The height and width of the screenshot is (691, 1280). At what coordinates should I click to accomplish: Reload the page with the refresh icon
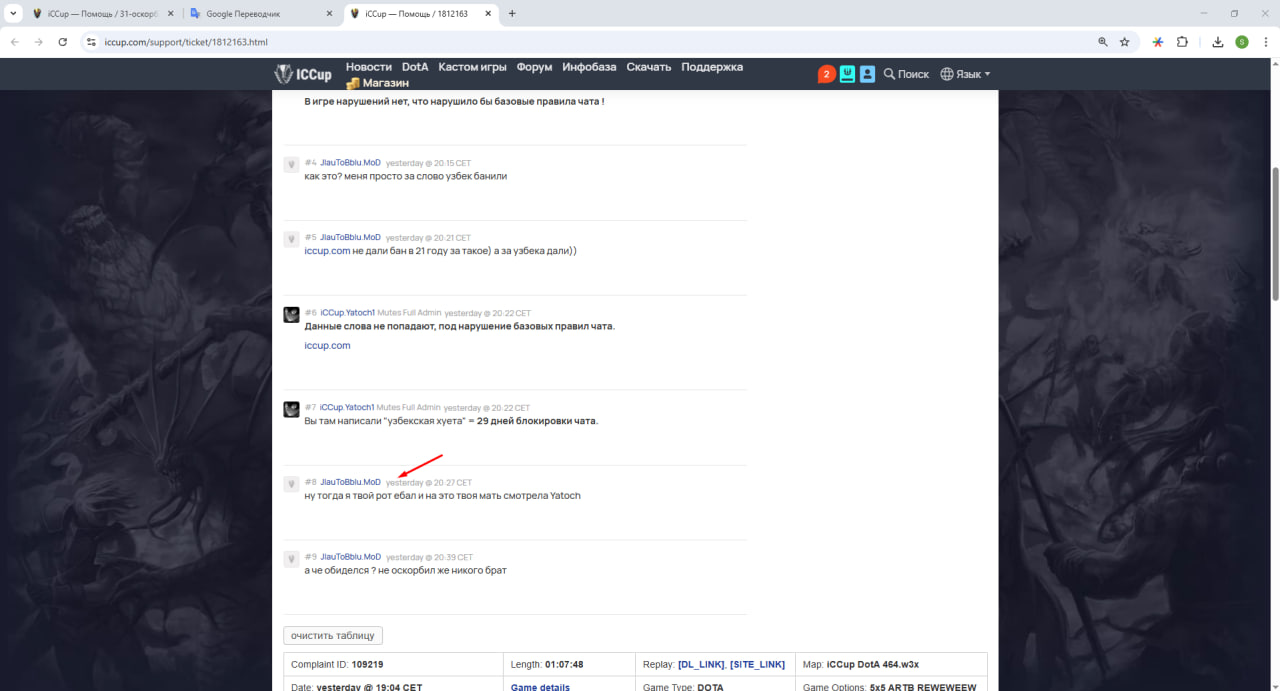pos(63,42)
